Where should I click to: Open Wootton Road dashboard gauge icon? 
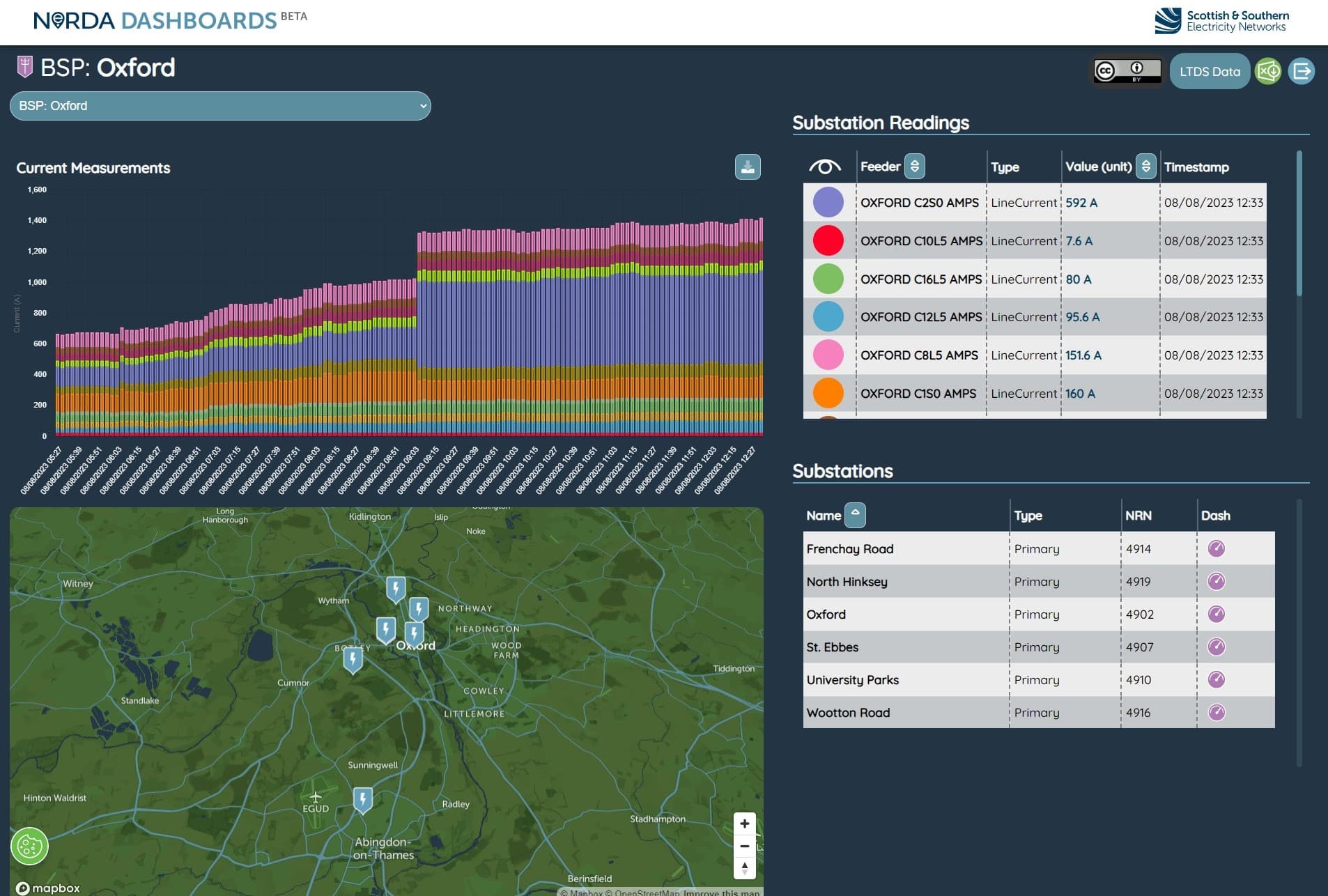pyautogui.click(x=1216, y=713)
